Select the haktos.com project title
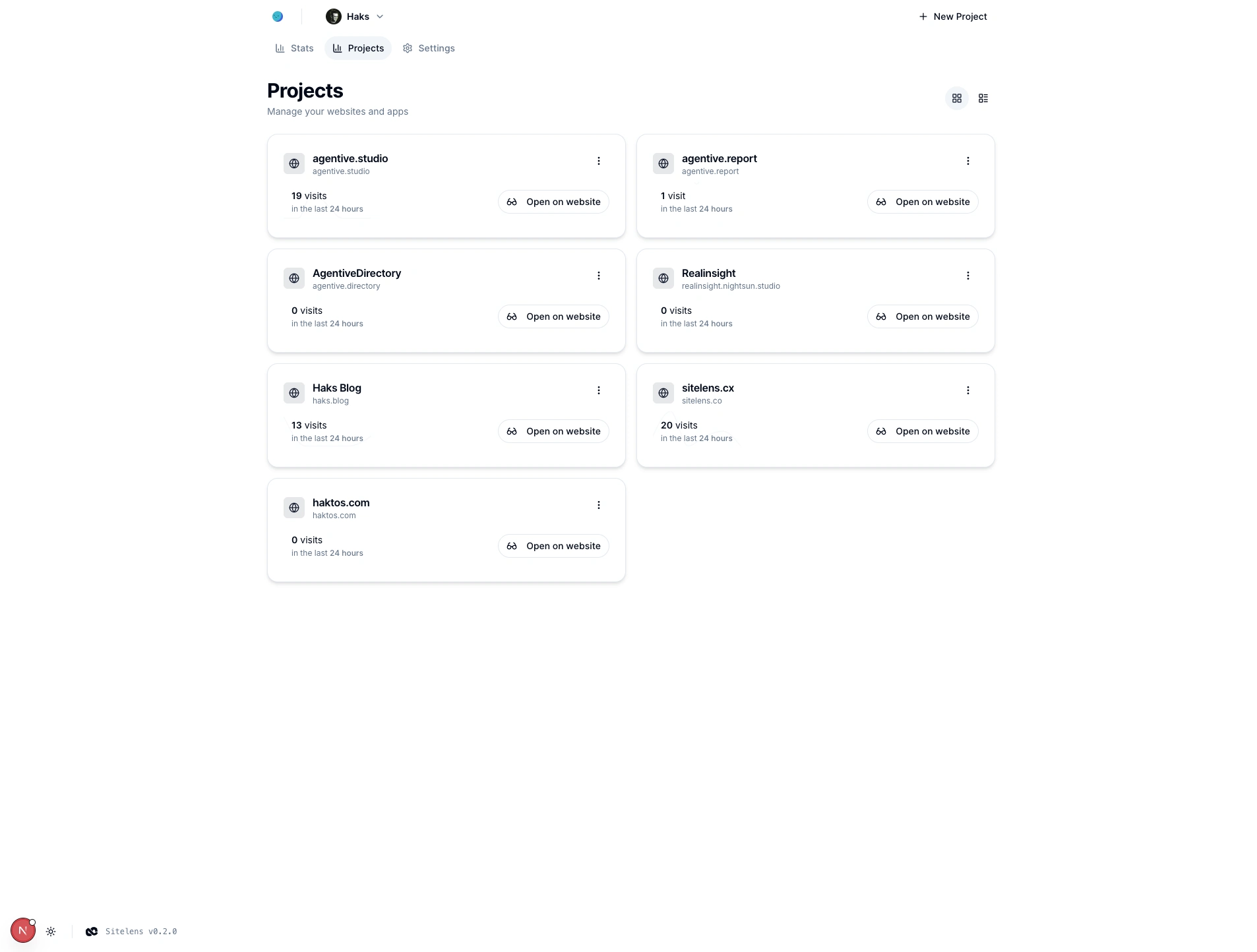Screen dimensions: 1257x952 click(x=341, y=502)
